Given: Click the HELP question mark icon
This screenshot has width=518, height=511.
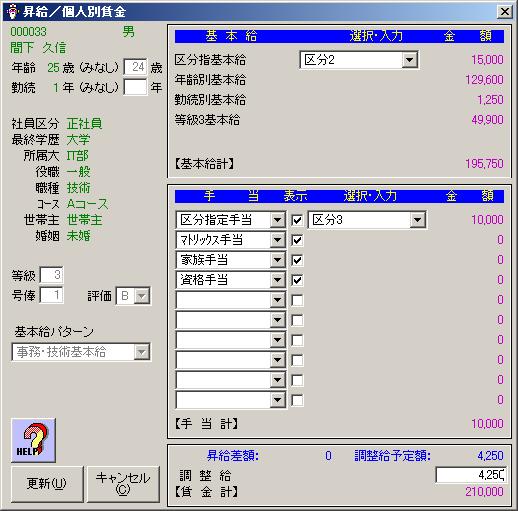Looking at the screenshot, I should tap(33, 440).
